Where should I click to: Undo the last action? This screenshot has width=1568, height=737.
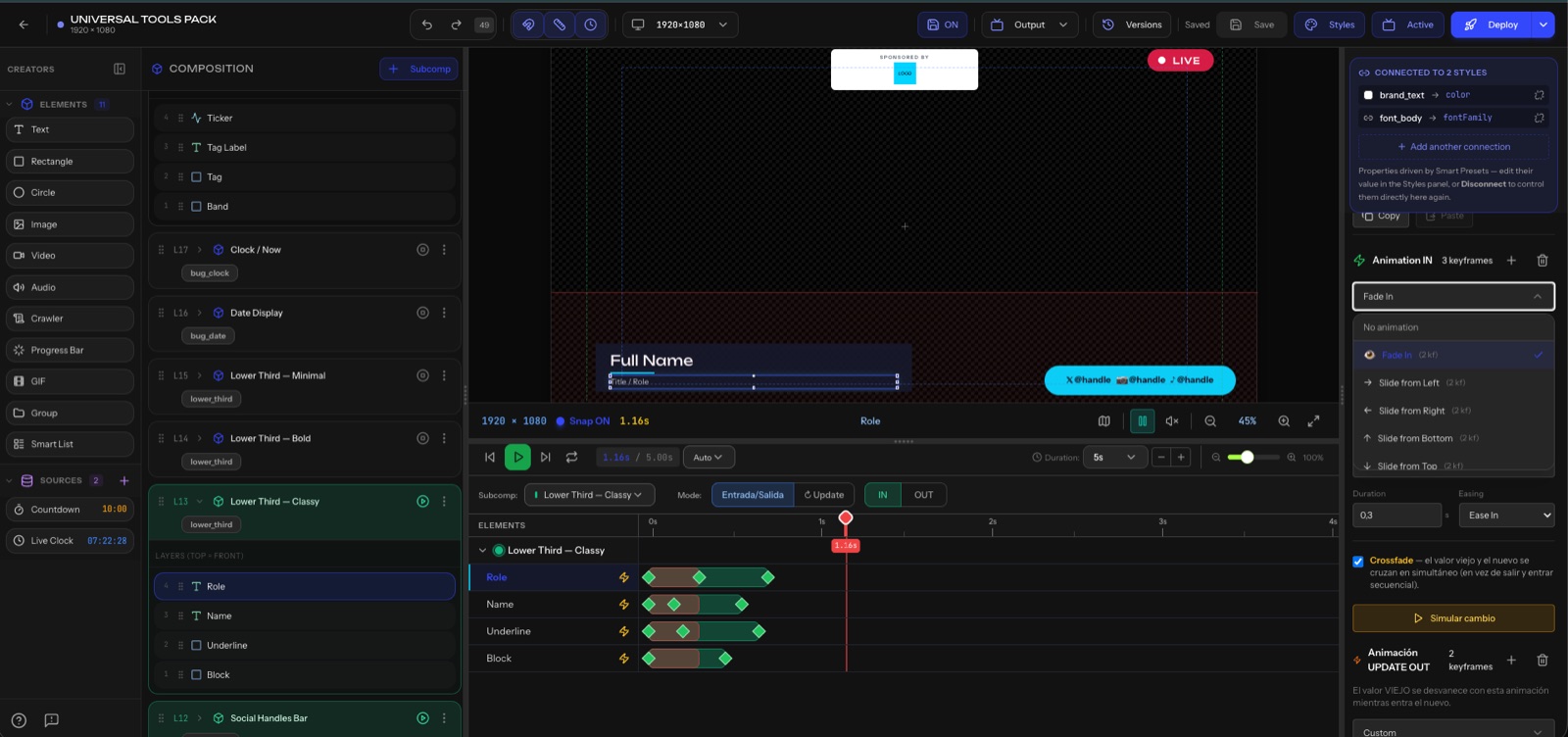click(427, 25)
